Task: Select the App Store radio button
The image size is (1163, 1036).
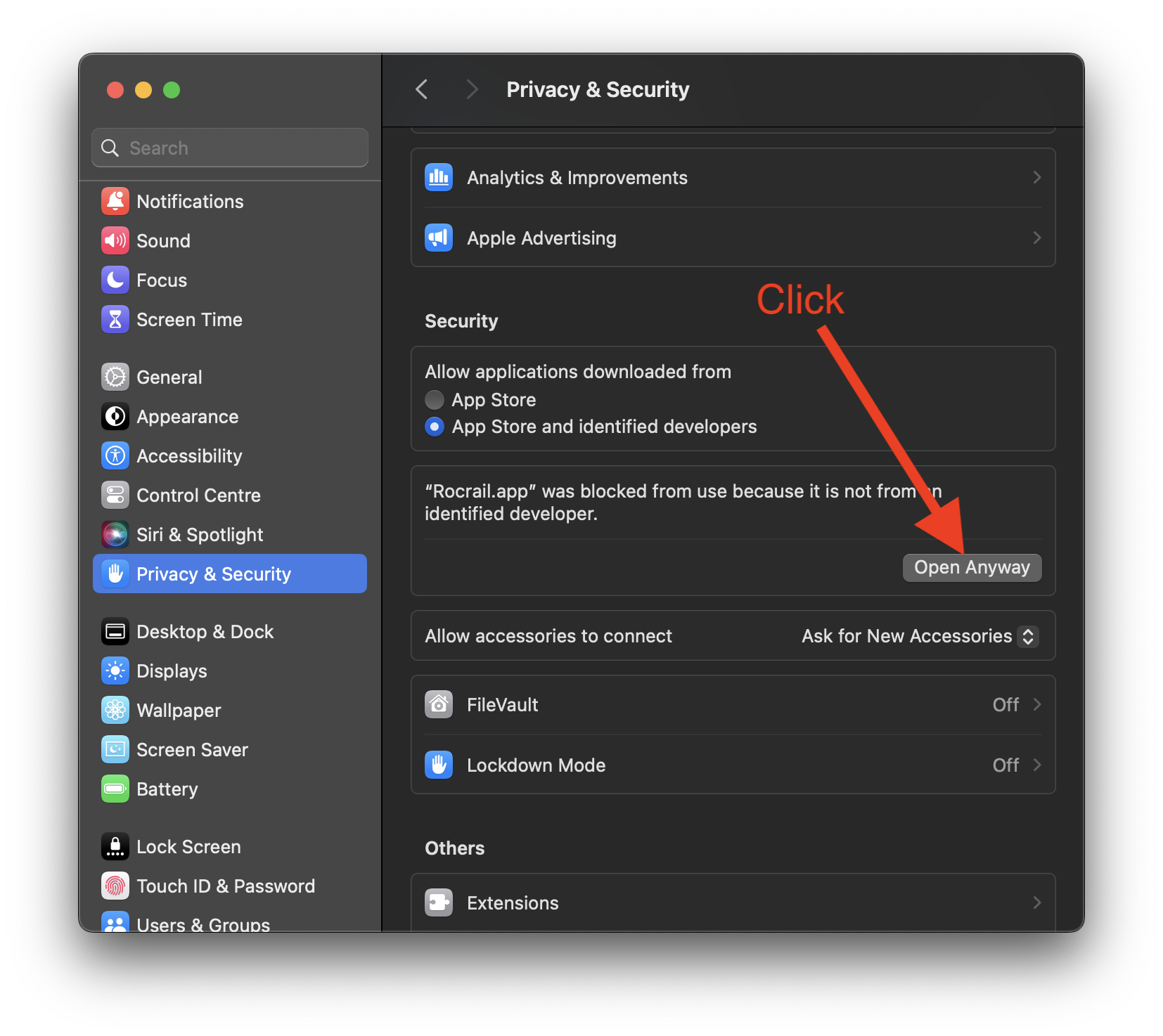Action: (x=435, y=400)
